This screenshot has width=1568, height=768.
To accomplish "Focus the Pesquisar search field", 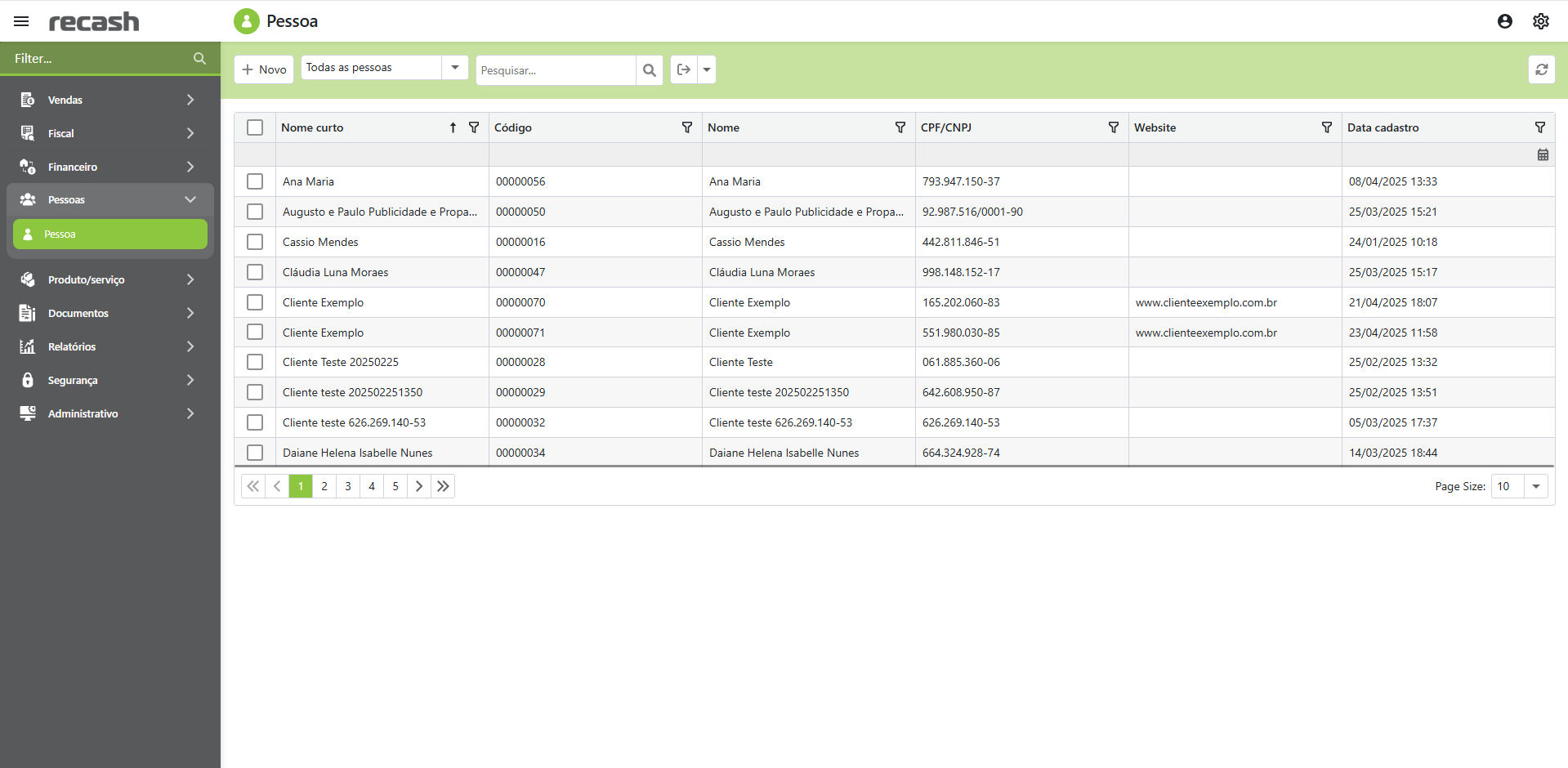I will point(556,70).
